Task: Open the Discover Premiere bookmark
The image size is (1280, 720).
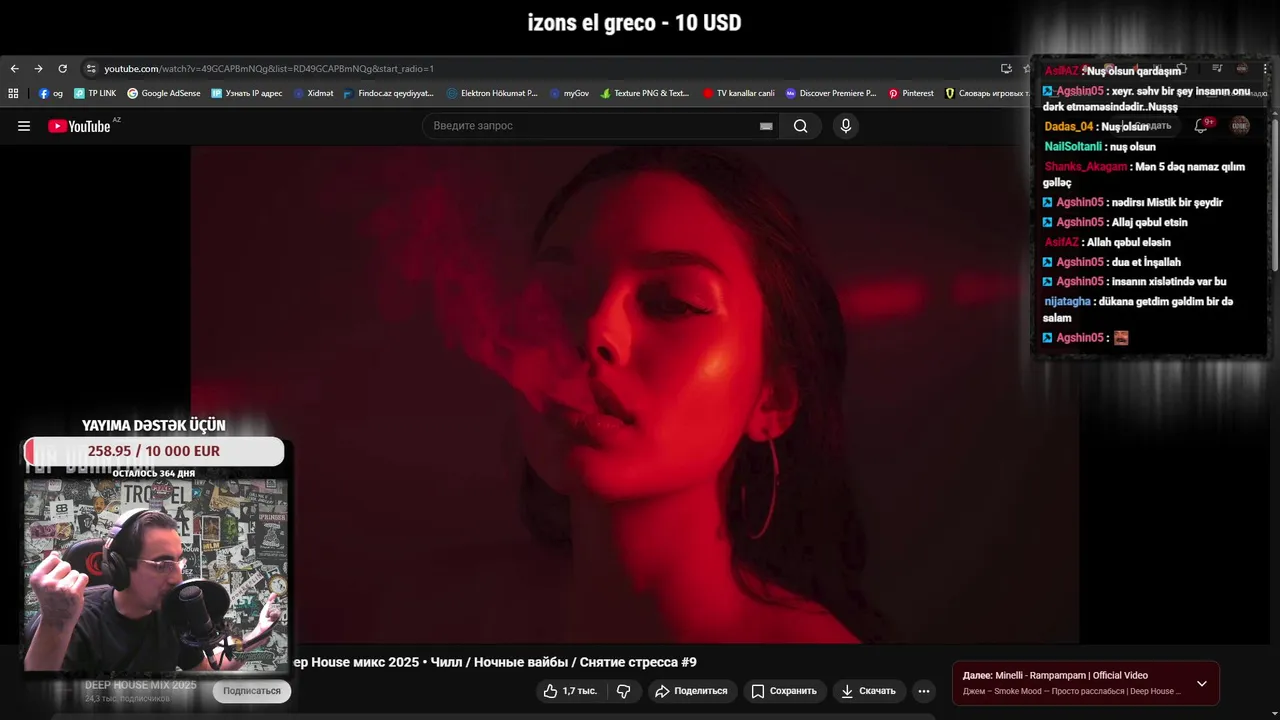Action: [831, 93]
